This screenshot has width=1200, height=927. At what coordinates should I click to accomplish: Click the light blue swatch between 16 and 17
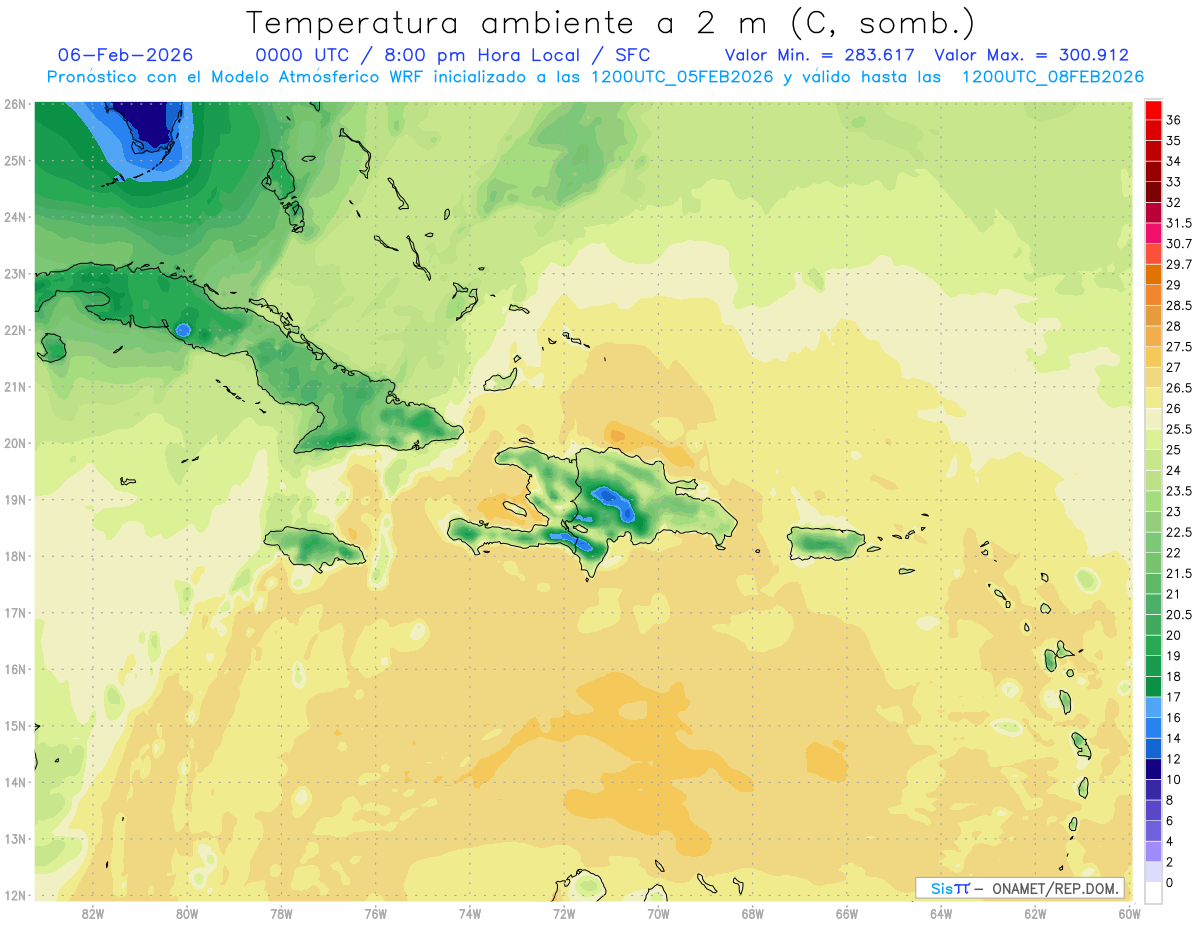(1153, 707)
